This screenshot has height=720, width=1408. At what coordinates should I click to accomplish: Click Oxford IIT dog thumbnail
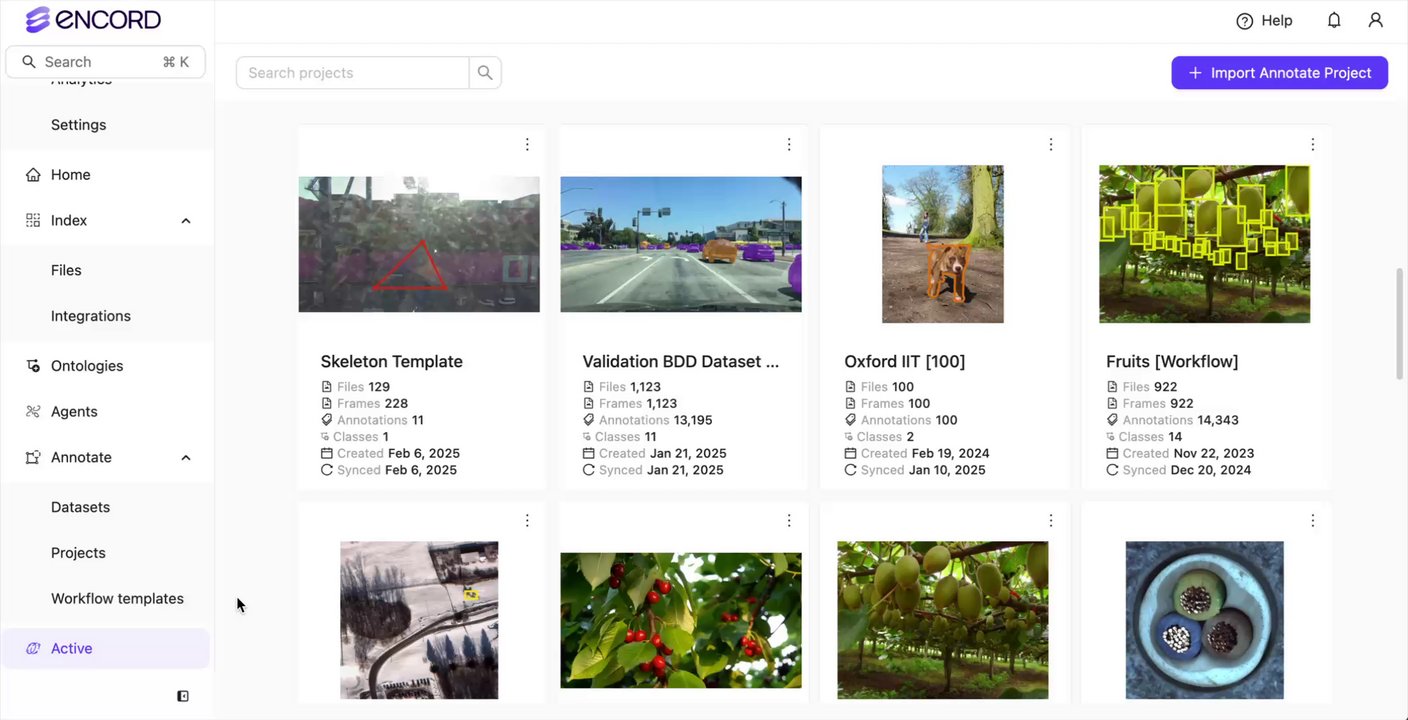[x=943, y=244]
